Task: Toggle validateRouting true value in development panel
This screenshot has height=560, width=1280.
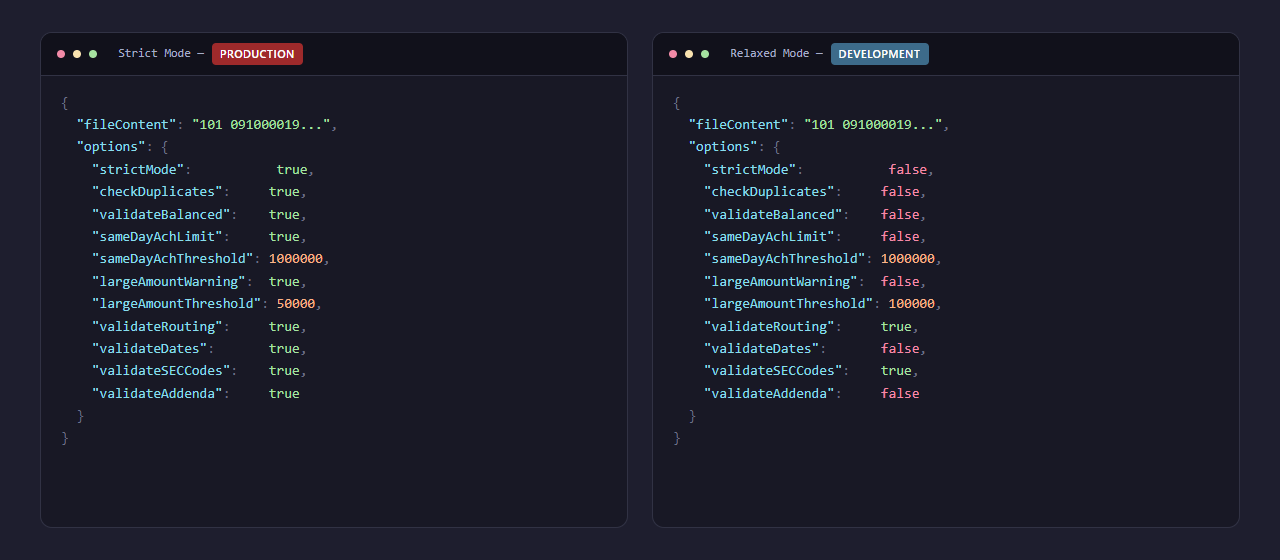Action: 896,327
